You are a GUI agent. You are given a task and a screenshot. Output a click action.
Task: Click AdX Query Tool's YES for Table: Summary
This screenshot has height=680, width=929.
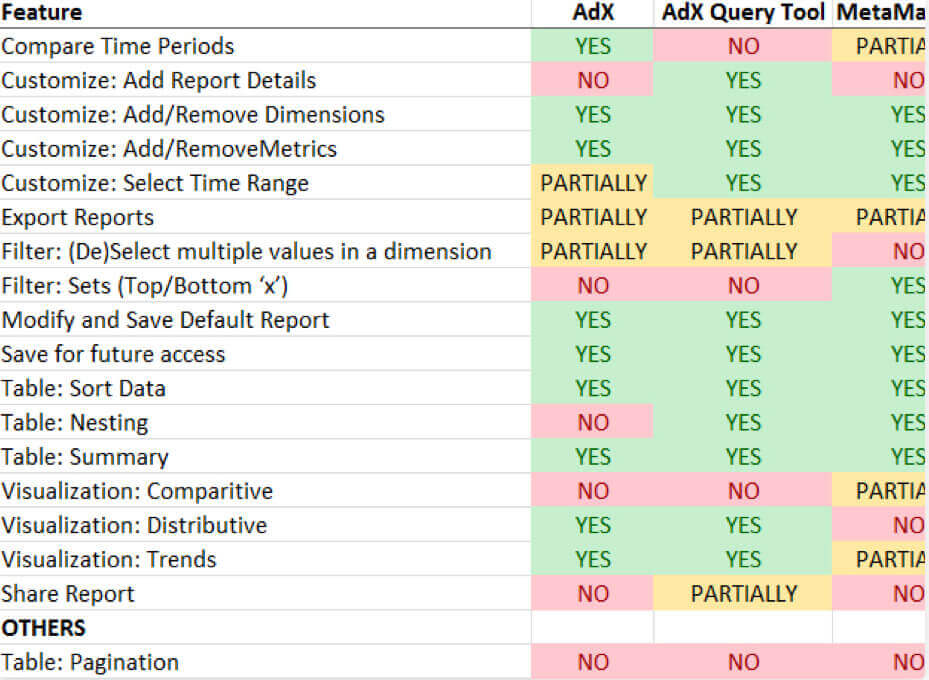tap(743, 457)
